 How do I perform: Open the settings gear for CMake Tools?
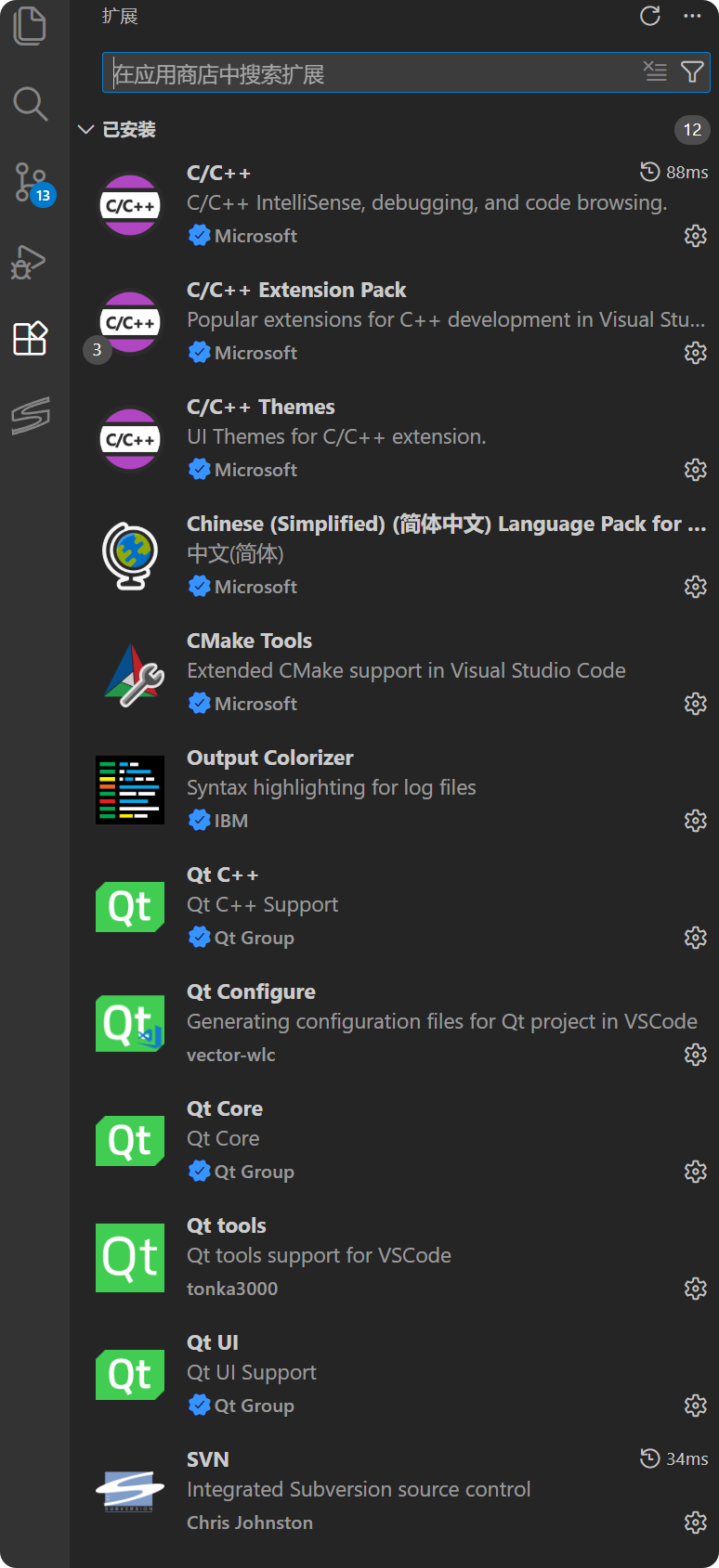[x=695, y=704]
